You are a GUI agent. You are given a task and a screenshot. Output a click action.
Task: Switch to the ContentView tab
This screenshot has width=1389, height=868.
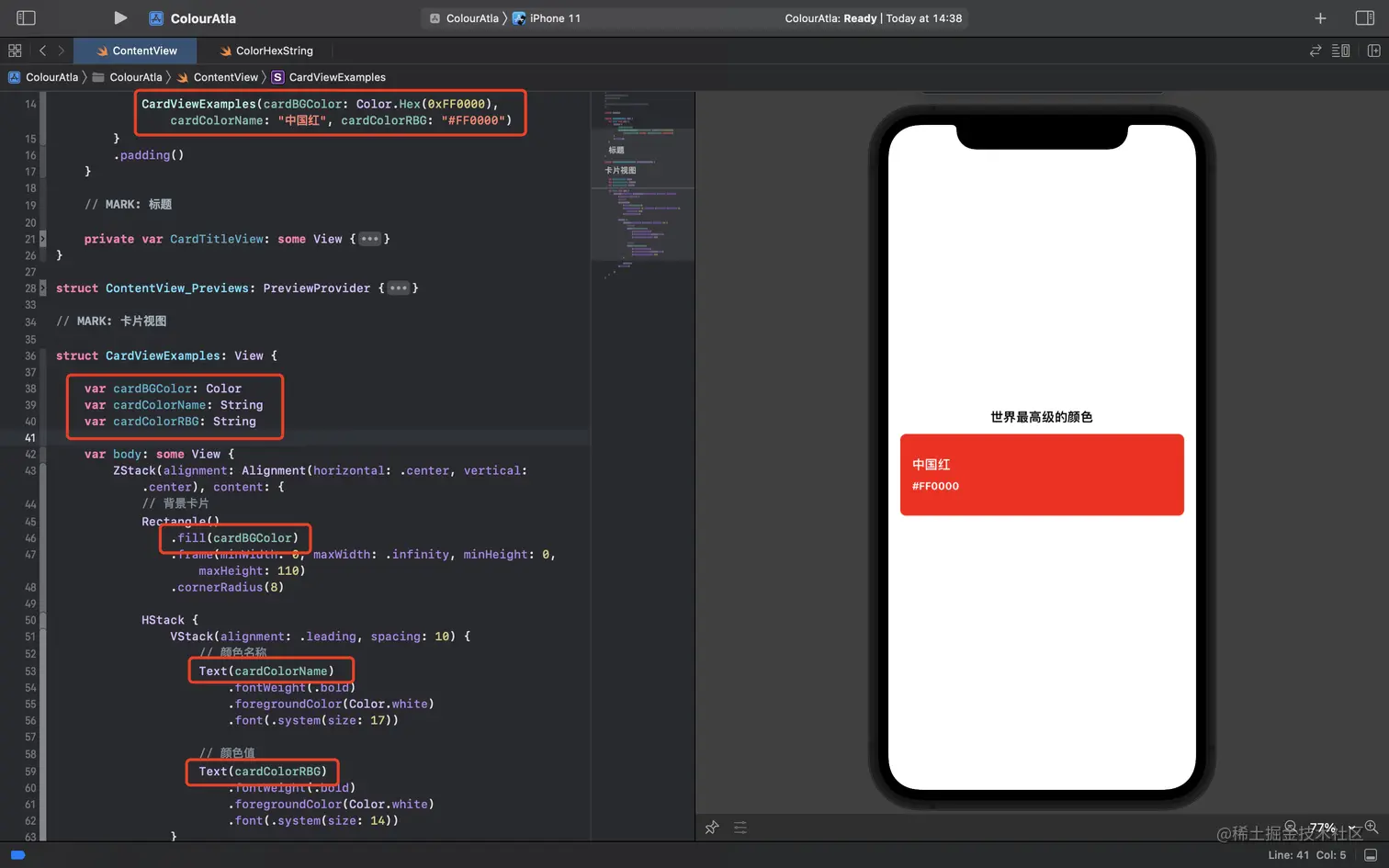[137, 51]
